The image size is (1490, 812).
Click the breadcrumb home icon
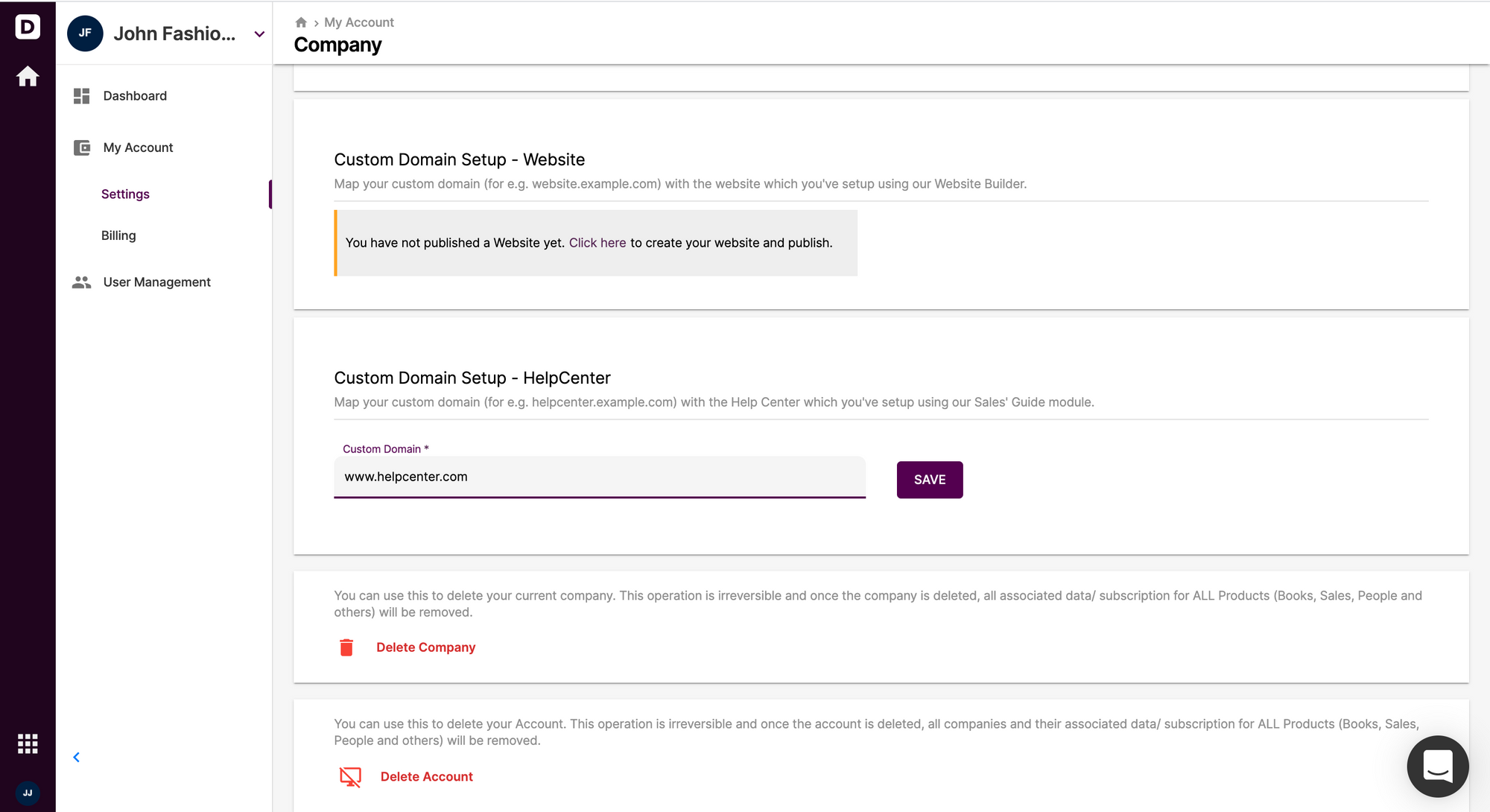click(x=301, y=22)
